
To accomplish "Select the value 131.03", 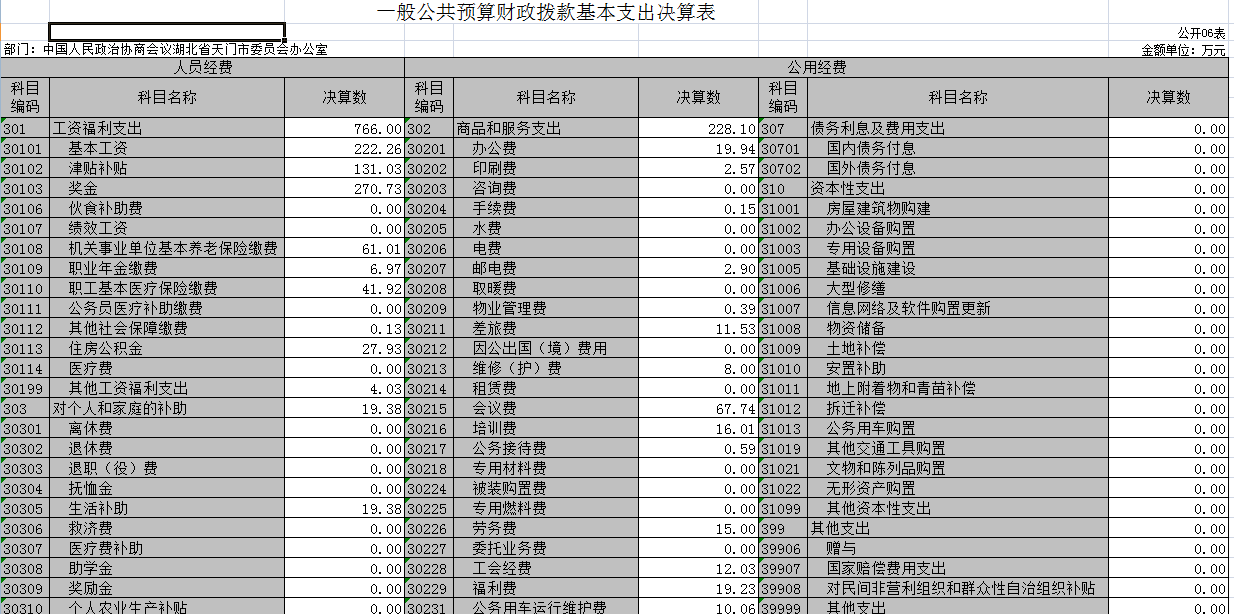I will [x=345, y=169].
